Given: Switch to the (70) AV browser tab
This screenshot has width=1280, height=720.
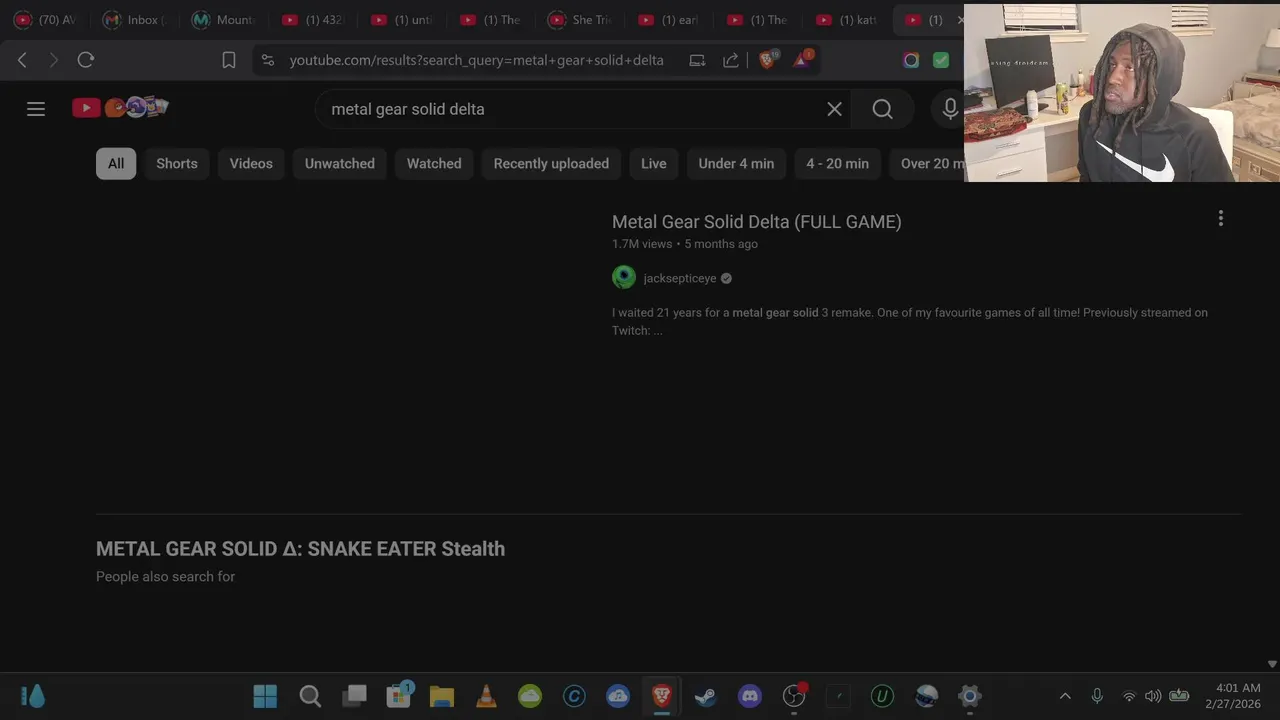Looking at the screenshot, I should 47,20.
